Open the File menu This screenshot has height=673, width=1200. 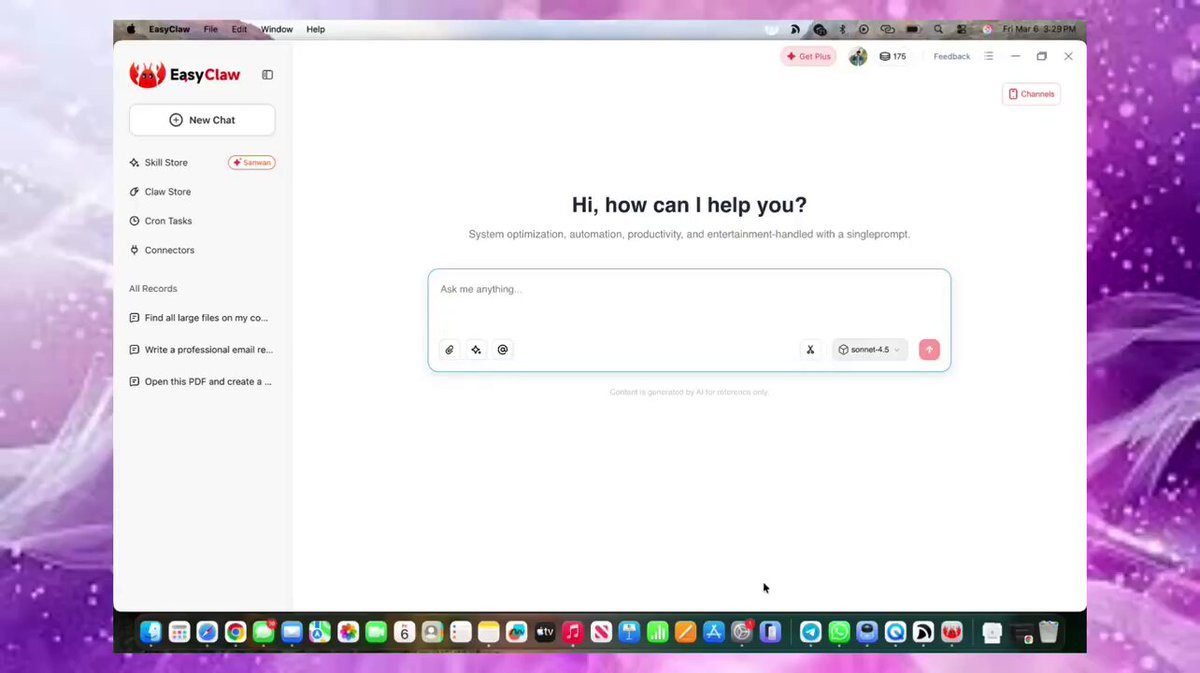click(x=211, y=30)
